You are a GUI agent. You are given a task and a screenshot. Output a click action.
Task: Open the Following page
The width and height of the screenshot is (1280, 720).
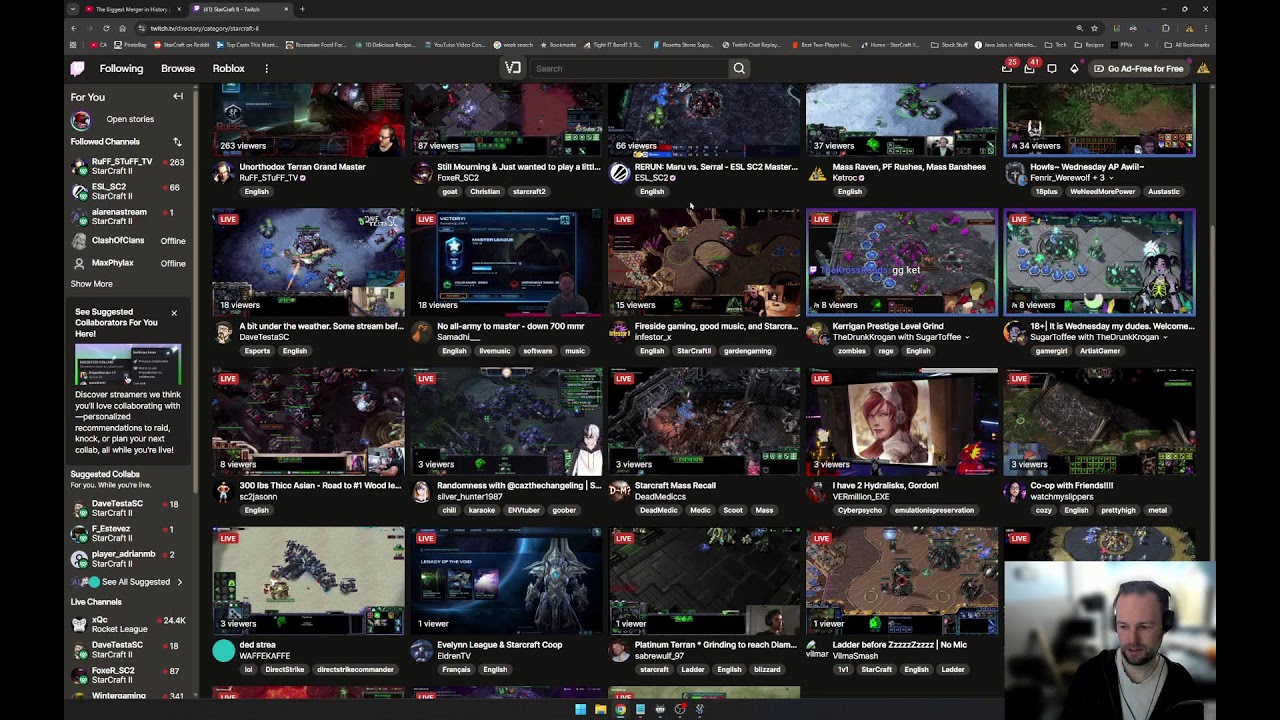121,68
